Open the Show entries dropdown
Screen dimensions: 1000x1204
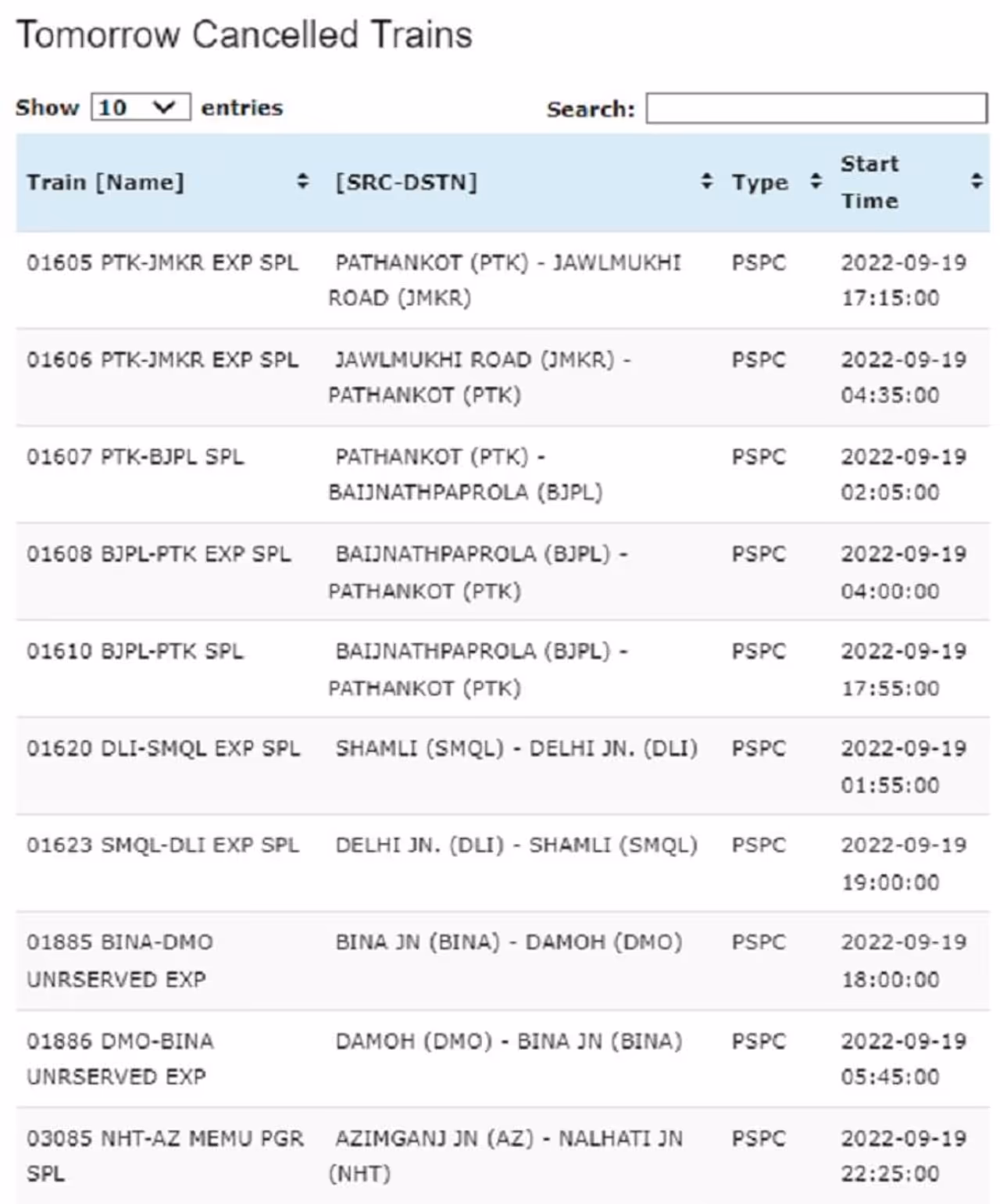click(141, 107)
